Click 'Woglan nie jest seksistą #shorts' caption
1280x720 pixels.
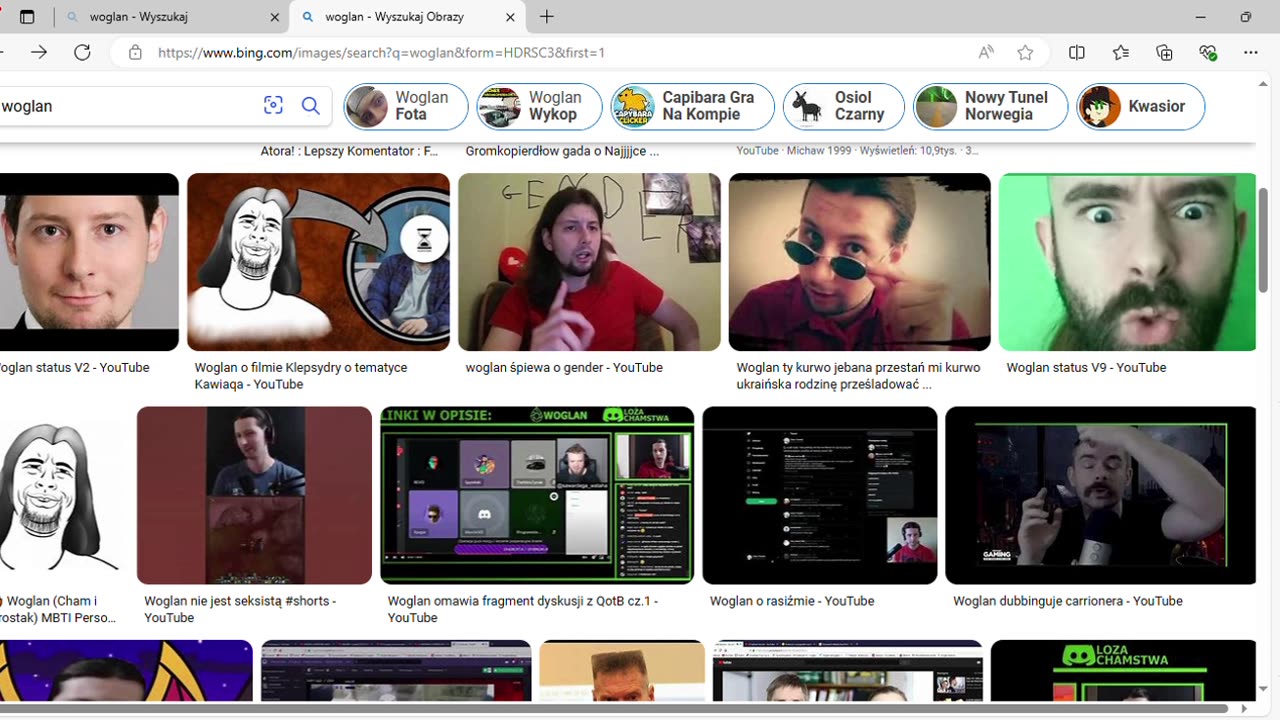coord(240,609)
